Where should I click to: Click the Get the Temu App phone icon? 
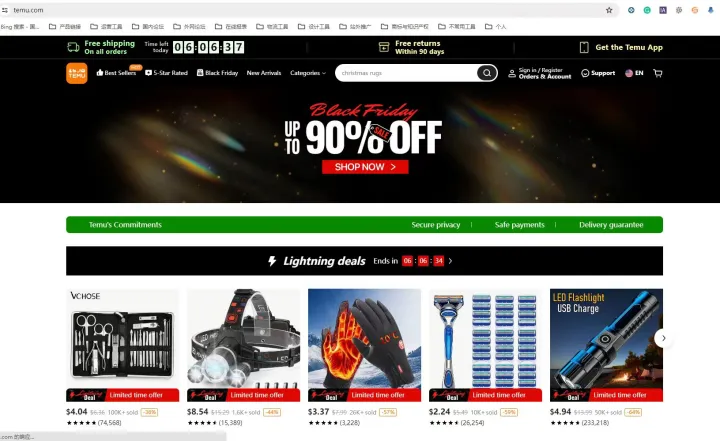(584, 47)
